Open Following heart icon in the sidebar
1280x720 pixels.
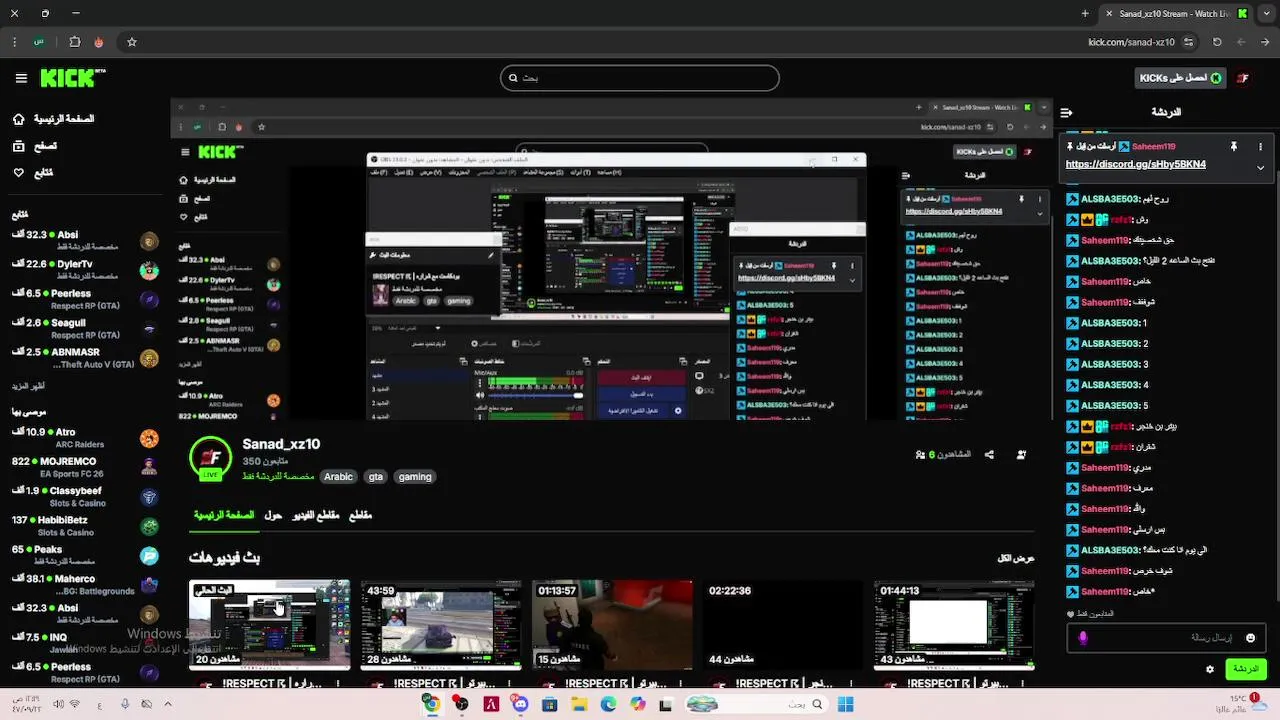point(18,173)
